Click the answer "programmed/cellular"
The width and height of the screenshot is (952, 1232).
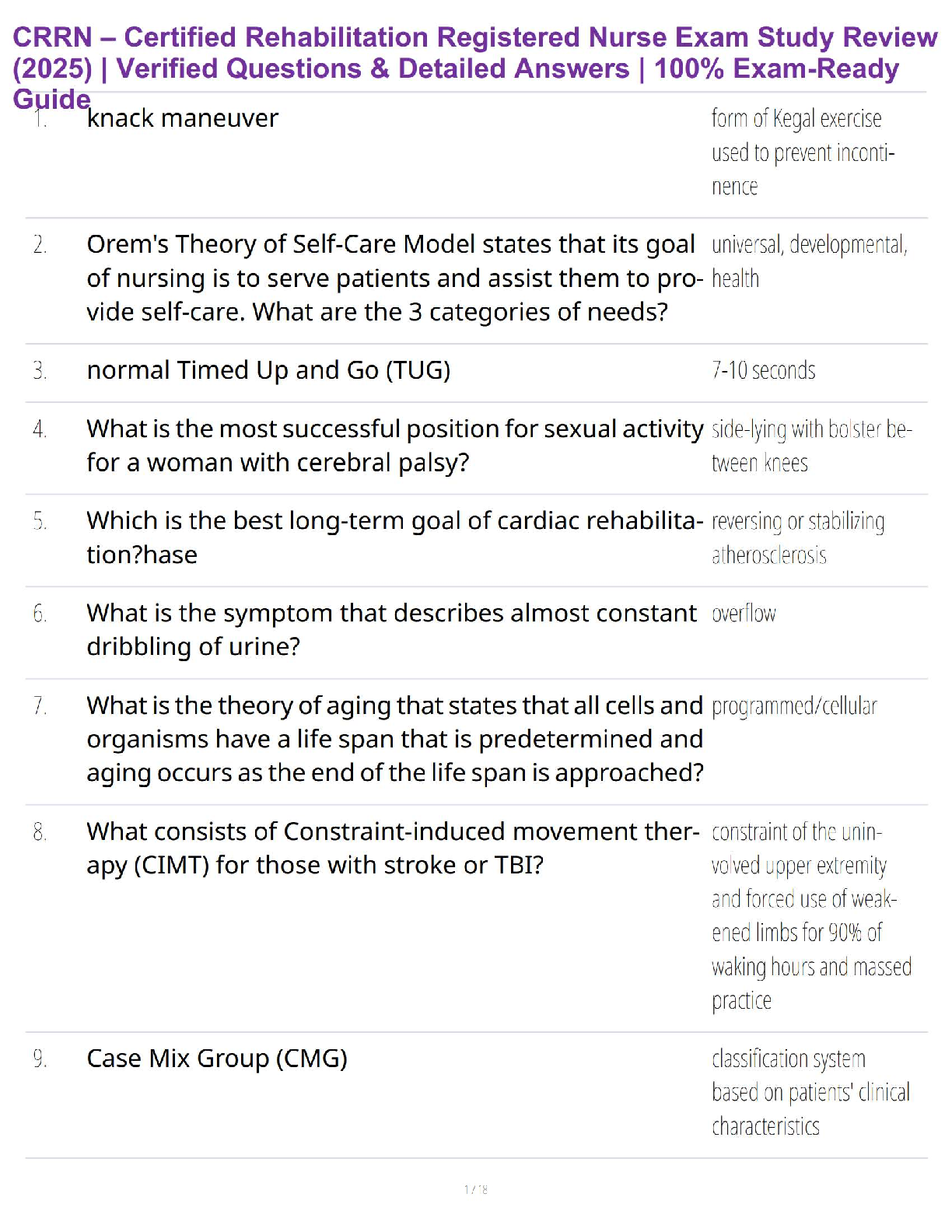(x=794, y=706)
